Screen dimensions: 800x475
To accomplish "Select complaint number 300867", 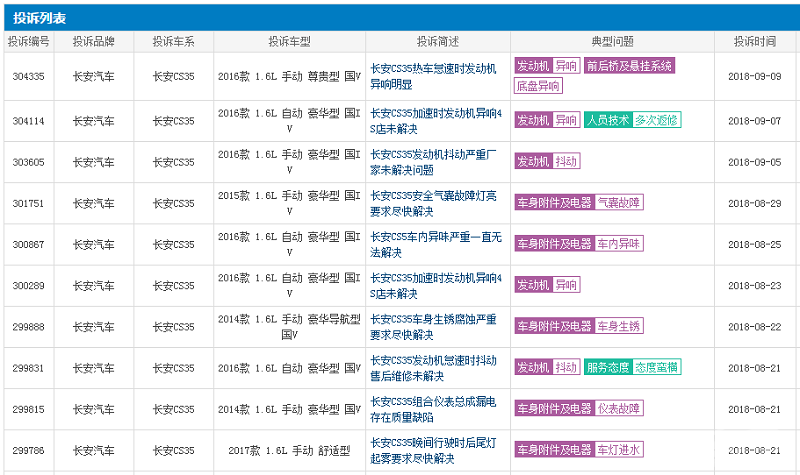I will click(29, 245).
